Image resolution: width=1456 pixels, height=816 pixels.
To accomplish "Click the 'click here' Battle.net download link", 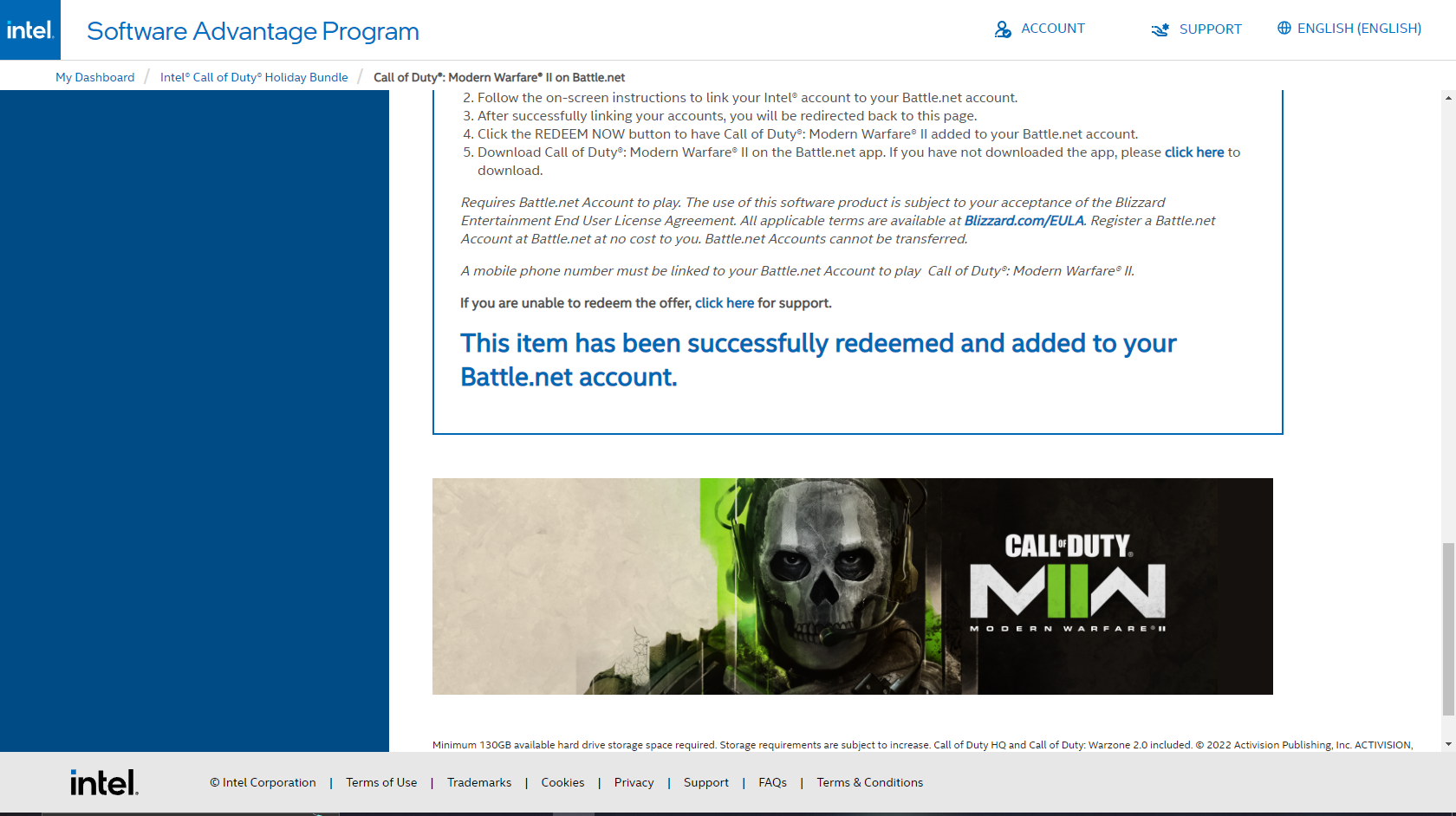I will pyautogui.click(x=1194, y=152).
